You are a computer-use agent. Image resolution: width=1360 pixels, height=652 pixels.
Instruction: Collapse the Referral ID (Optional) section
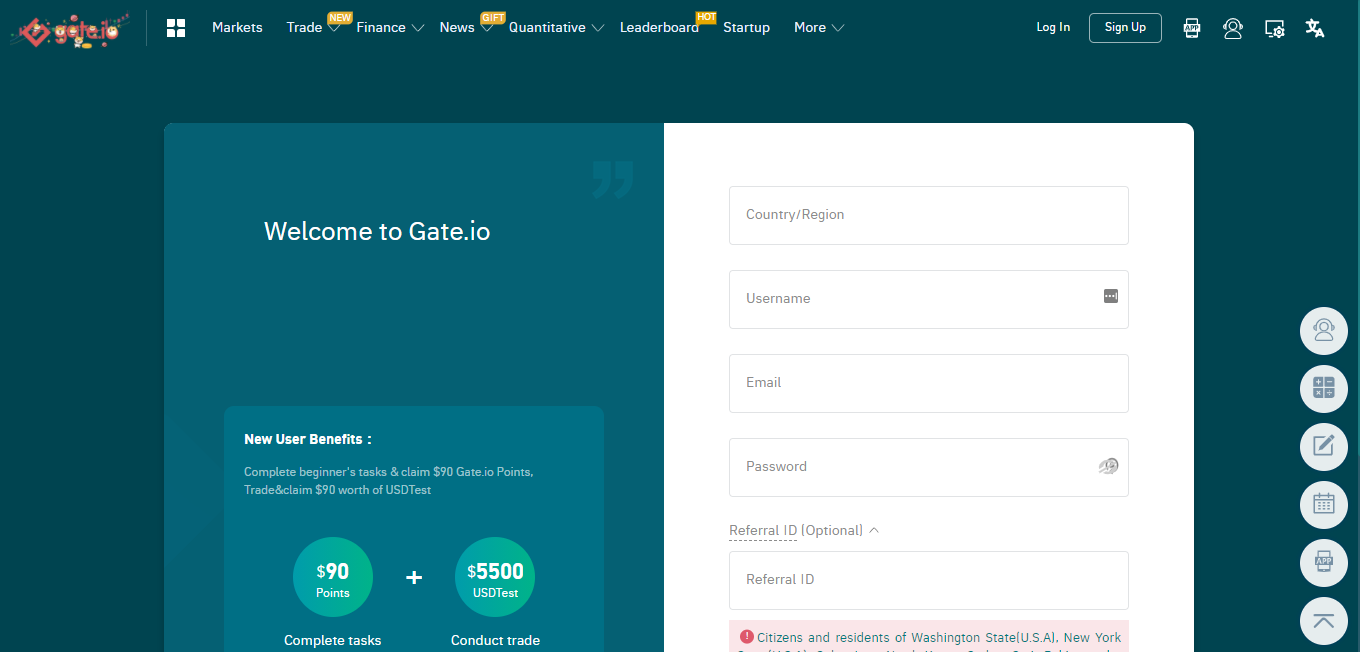(x=804, y=531)
